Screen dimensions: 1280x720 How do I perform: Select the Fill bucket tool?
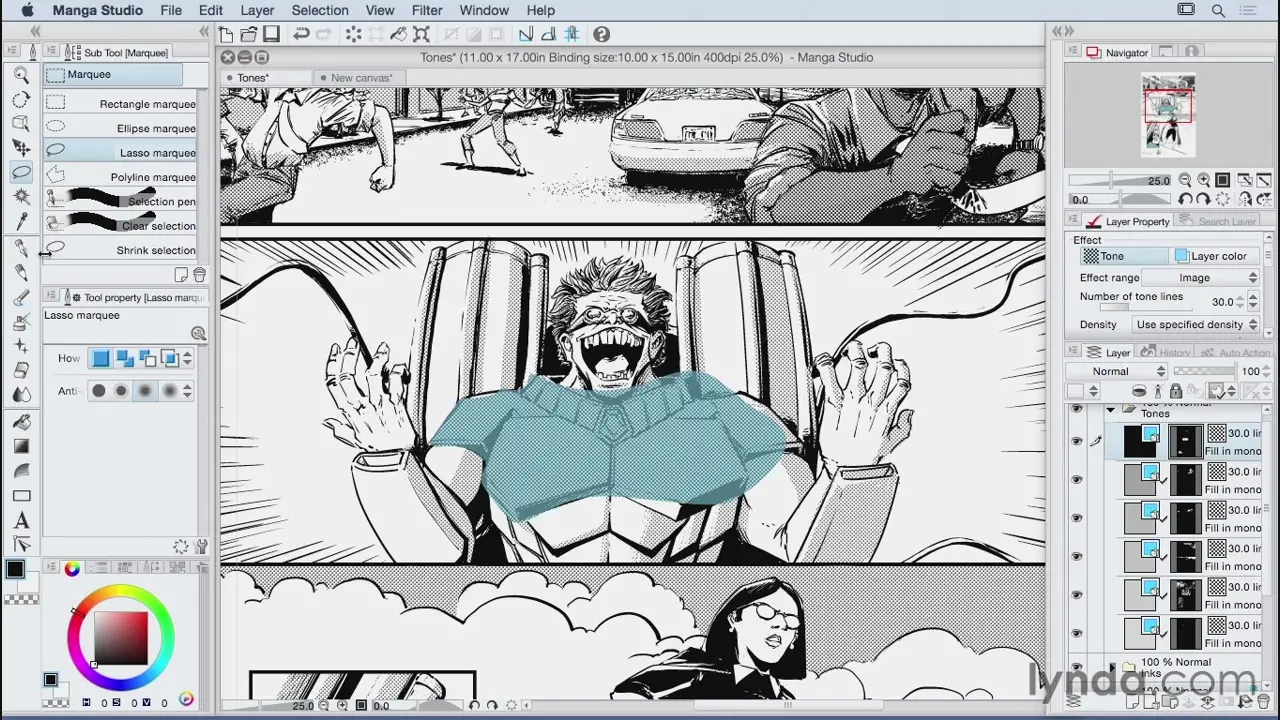click(21, 422)
